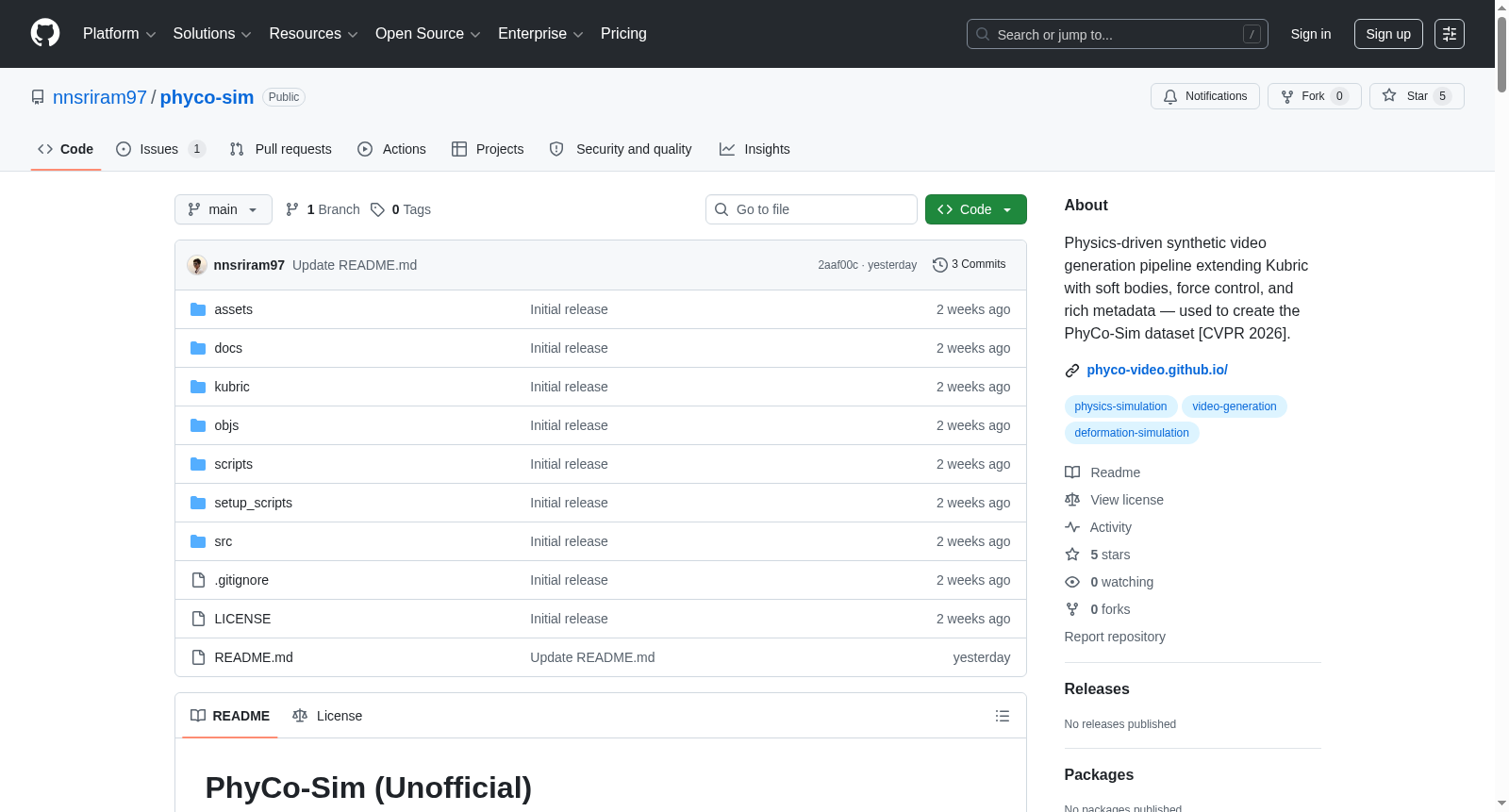The image size is (1509, 812).
Task: Expand the Open Source menu
Action: pos(428,34)
